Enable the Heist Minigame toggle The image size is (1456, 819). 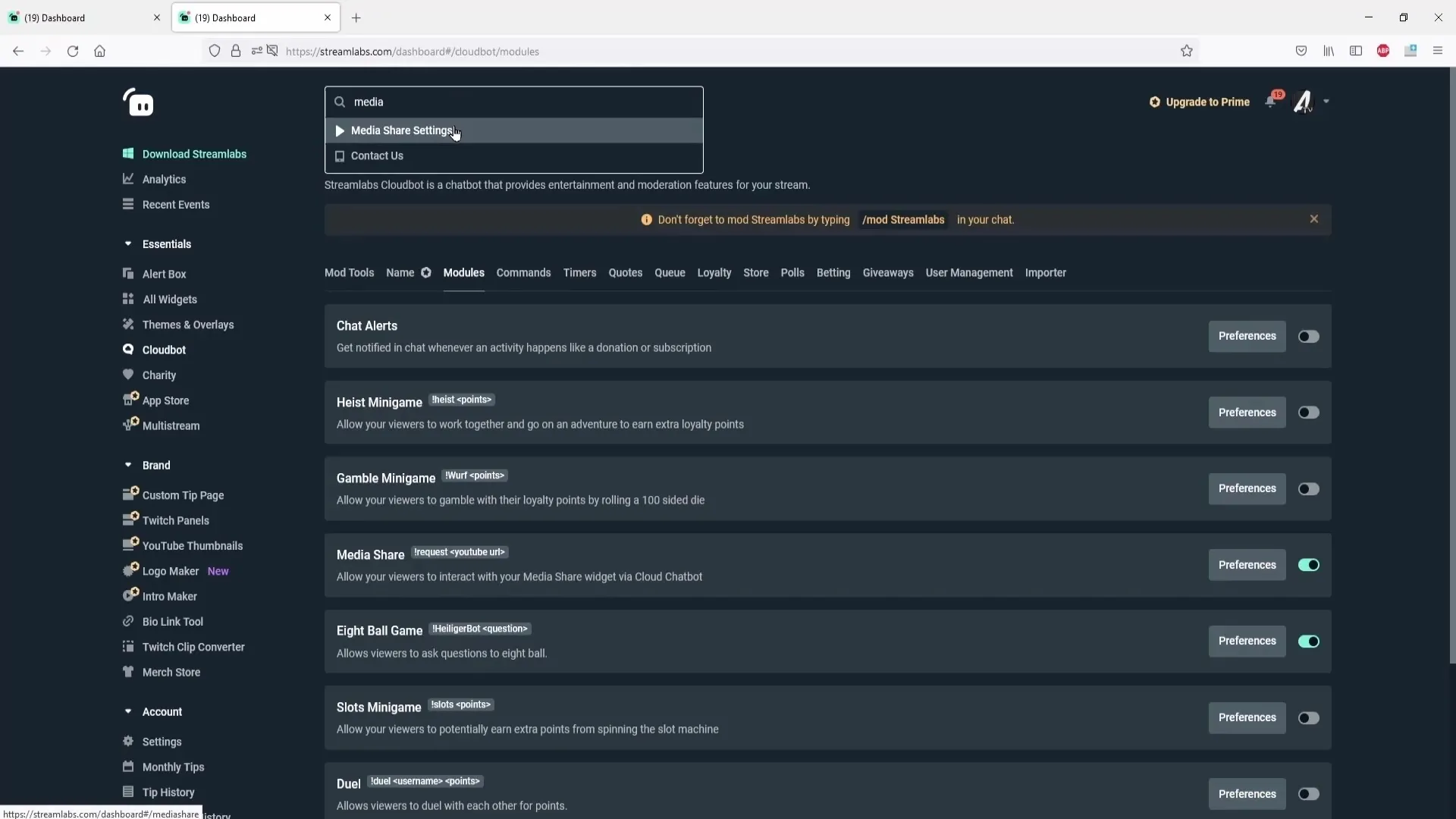[x=1309, y=413]
